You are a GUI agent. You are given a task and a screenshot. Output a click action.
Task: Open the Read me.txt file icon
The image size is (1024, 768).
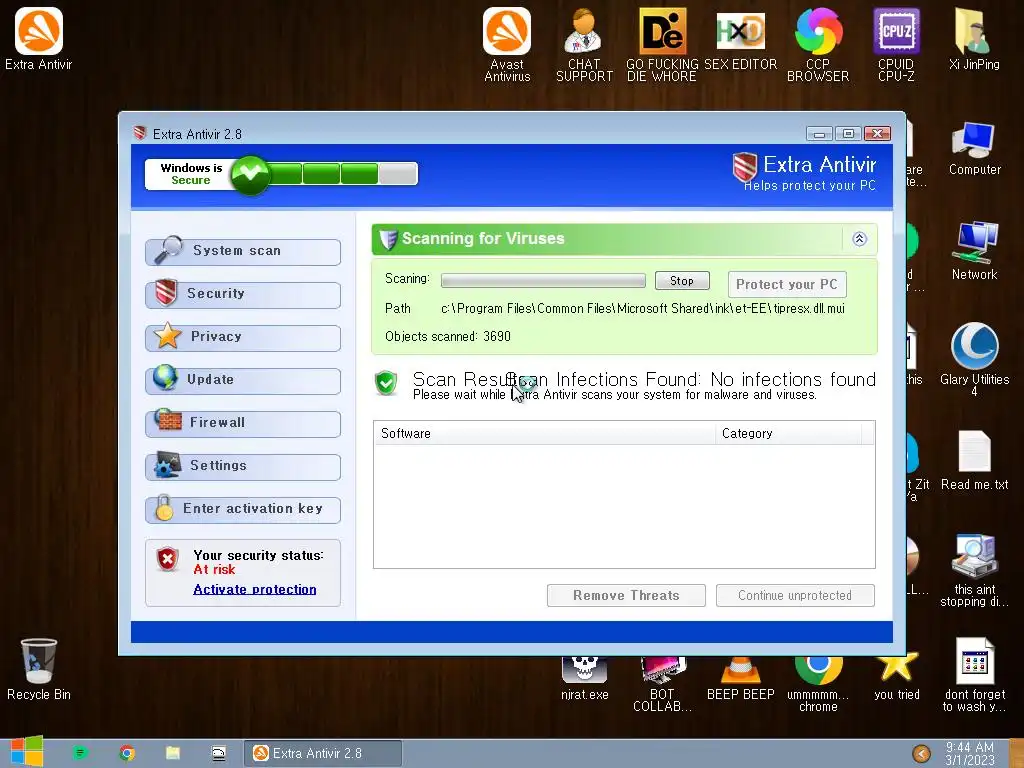[974, 460]
